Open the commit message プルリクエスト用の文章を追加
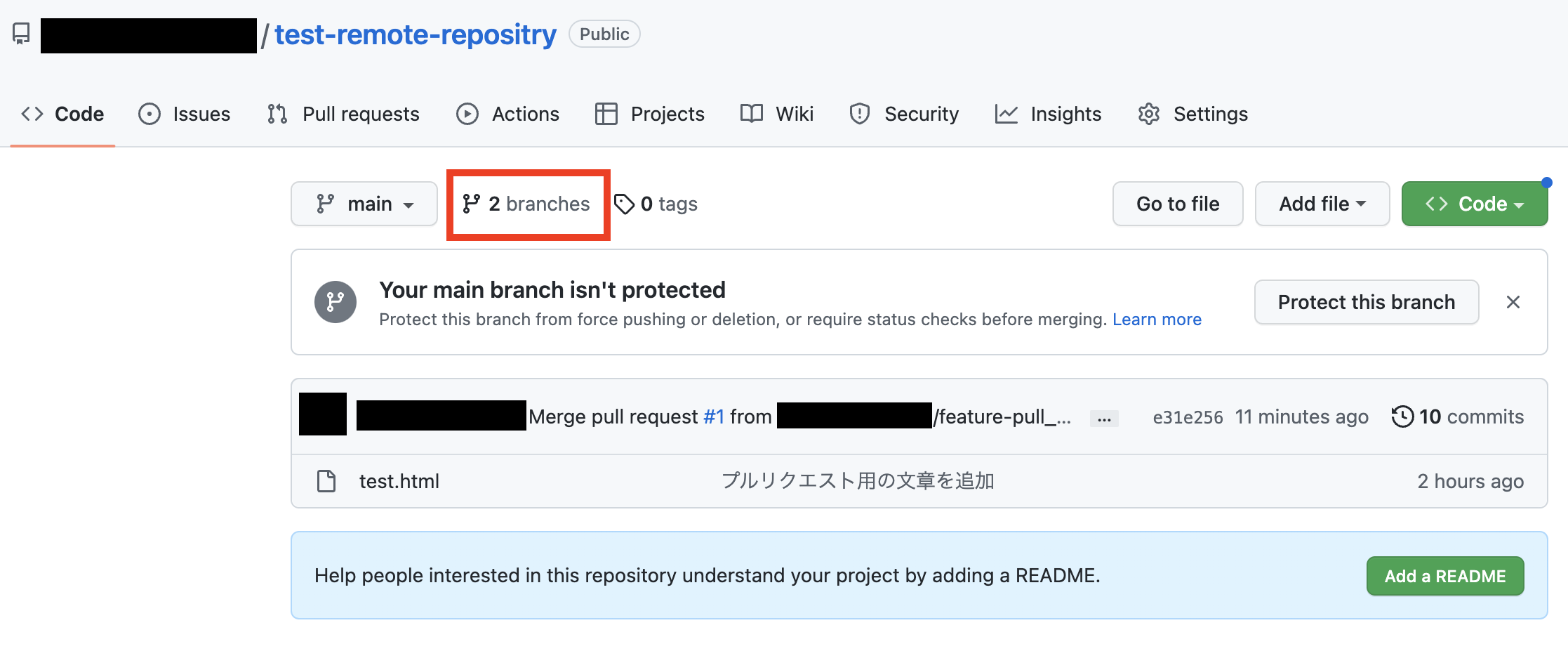Image resolution: width=1568 pixels, height=663 pixels. (x=858, y=481)
